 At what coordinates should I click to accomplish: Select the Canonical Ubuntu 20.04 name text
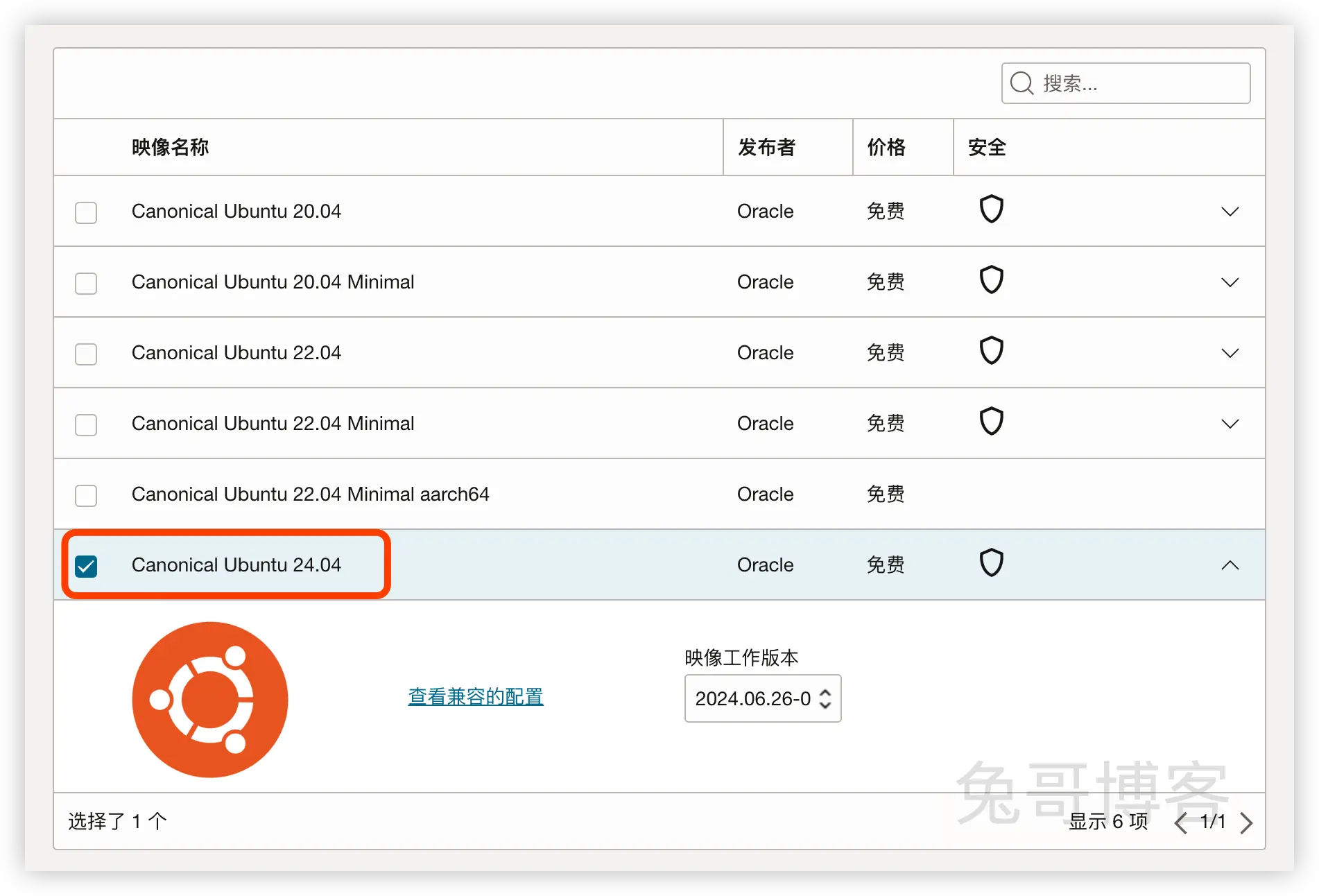click(x=236, y=212)
